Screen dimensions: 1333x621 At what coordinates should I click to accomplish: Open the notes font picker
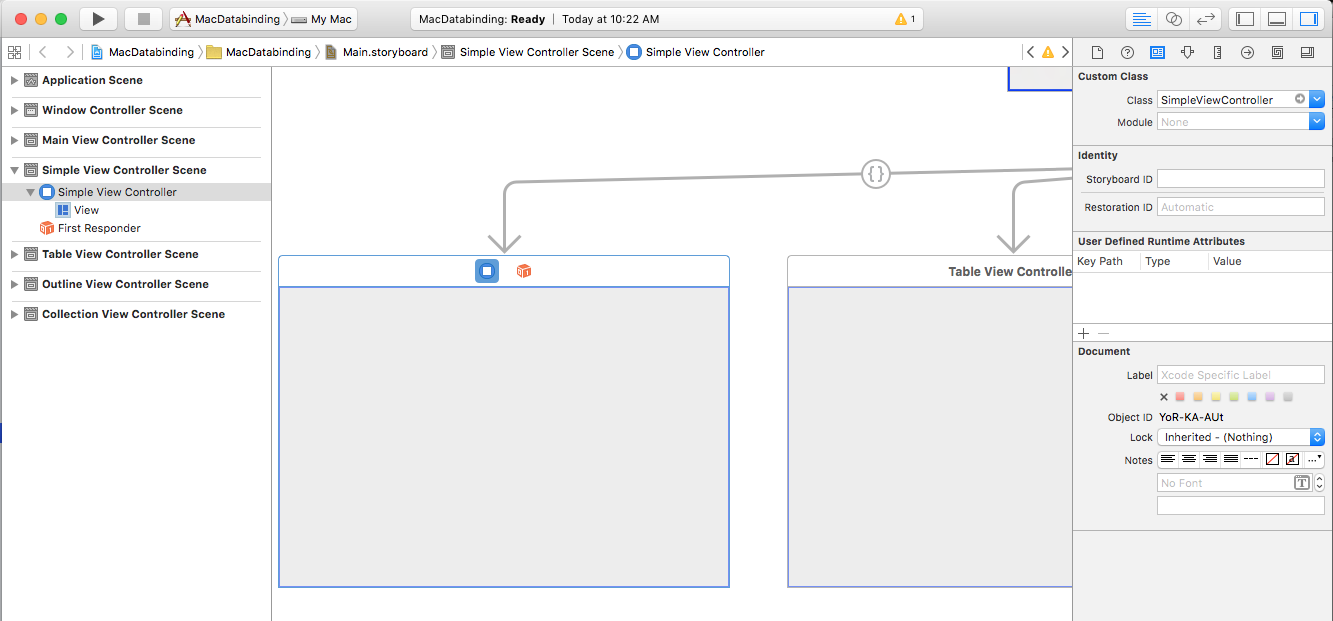coord(1302,483)
